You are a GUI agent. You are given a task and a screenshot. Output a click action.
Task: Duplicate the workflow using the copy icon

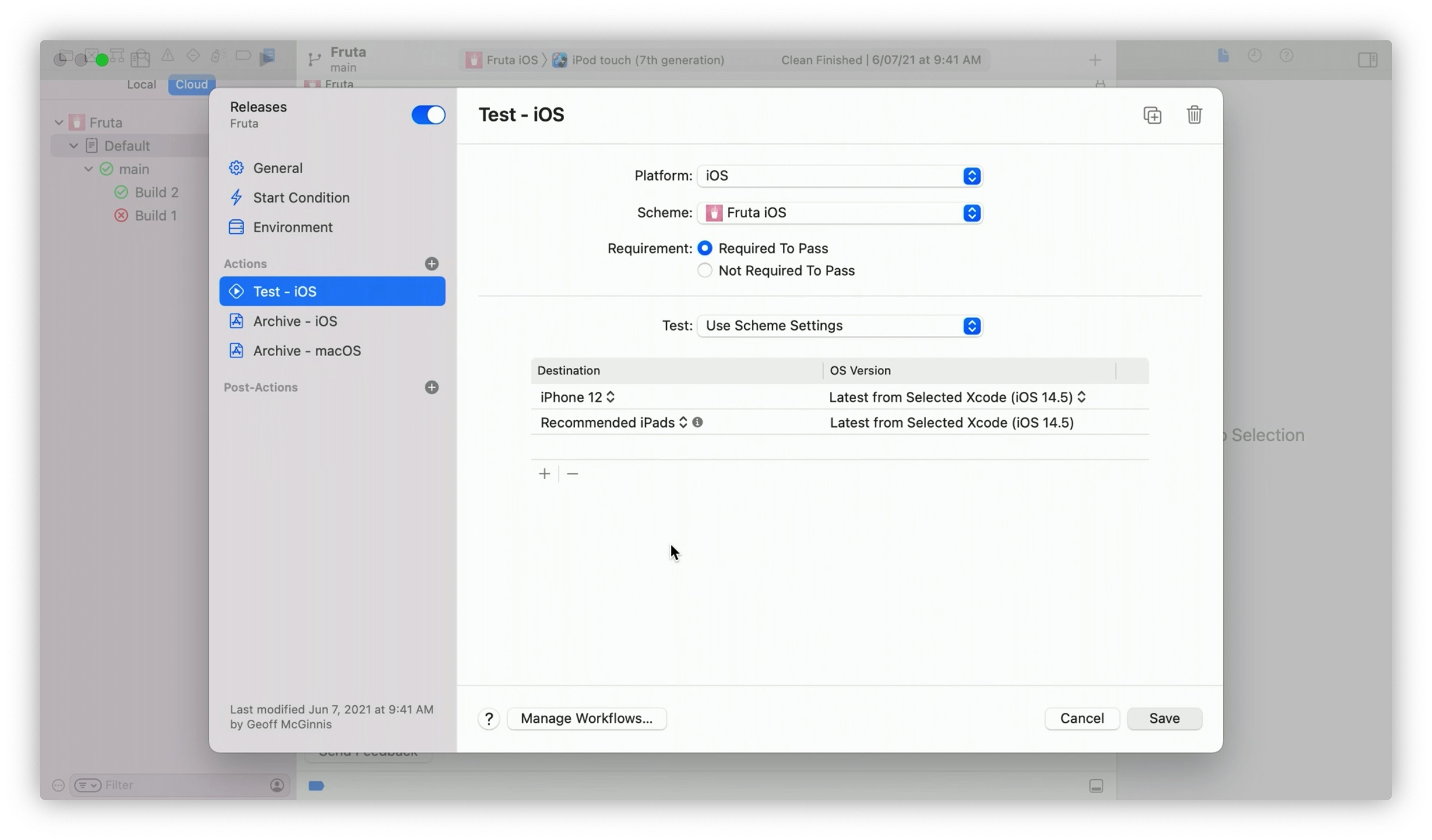click(1152, 114)
